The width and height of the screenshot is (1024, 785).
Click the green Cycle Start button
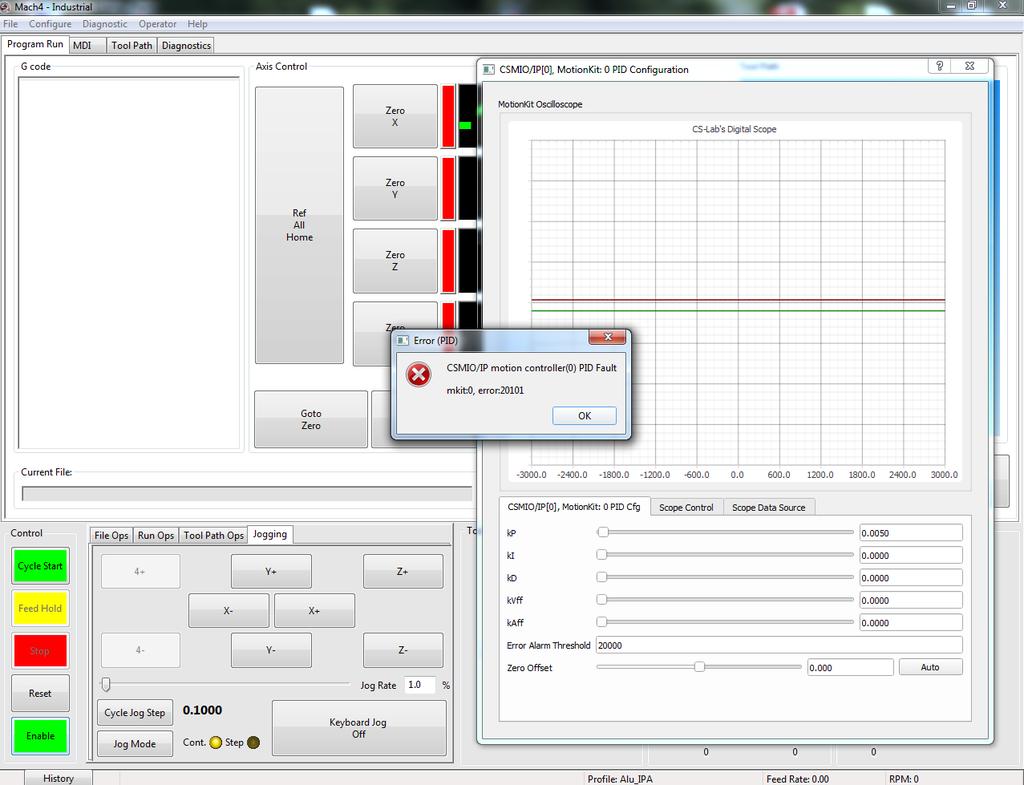point(40,566)
